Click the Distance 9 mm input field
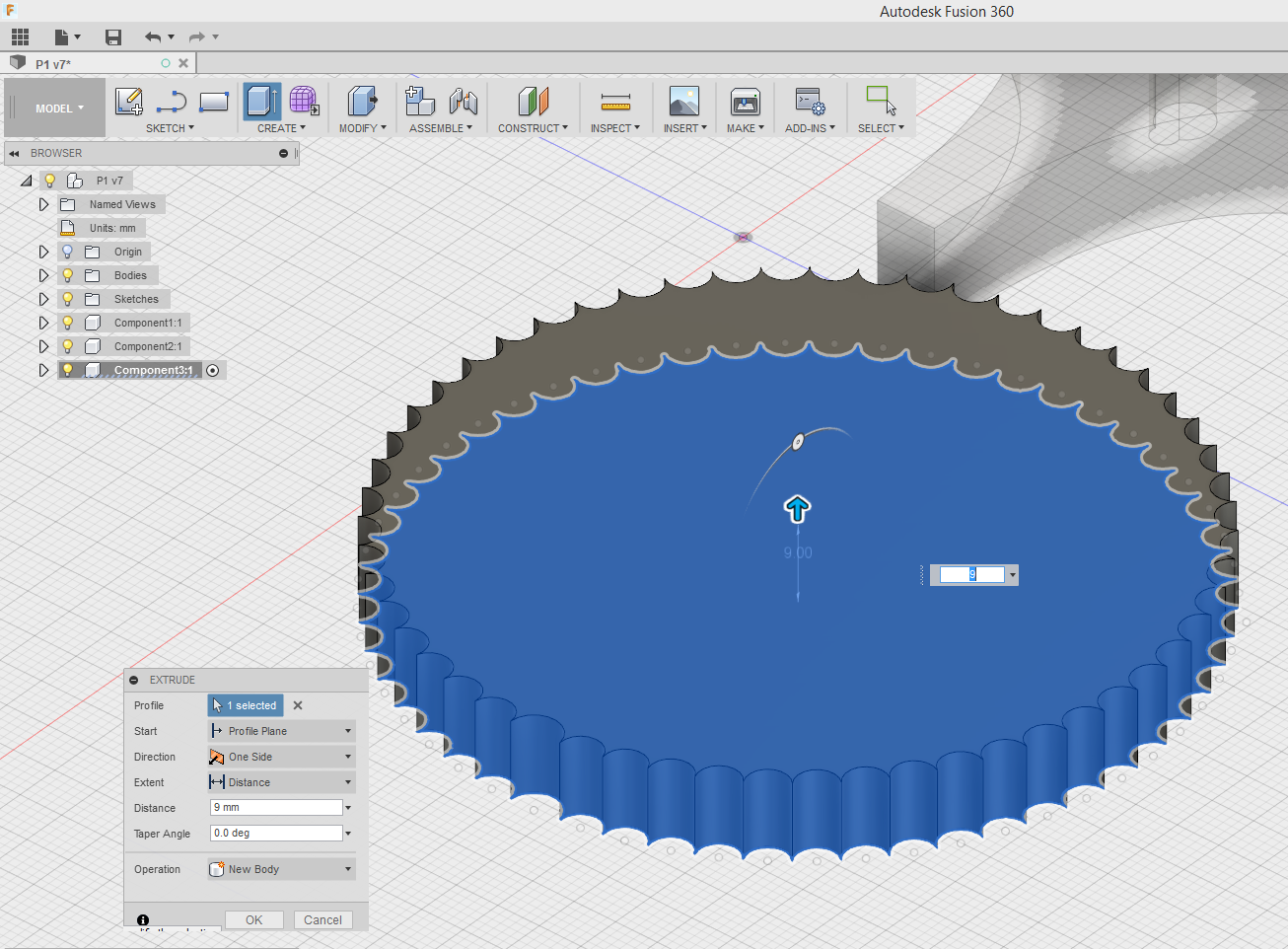Viewport: 1288px width, 949px height. click(x=276, y=807)
